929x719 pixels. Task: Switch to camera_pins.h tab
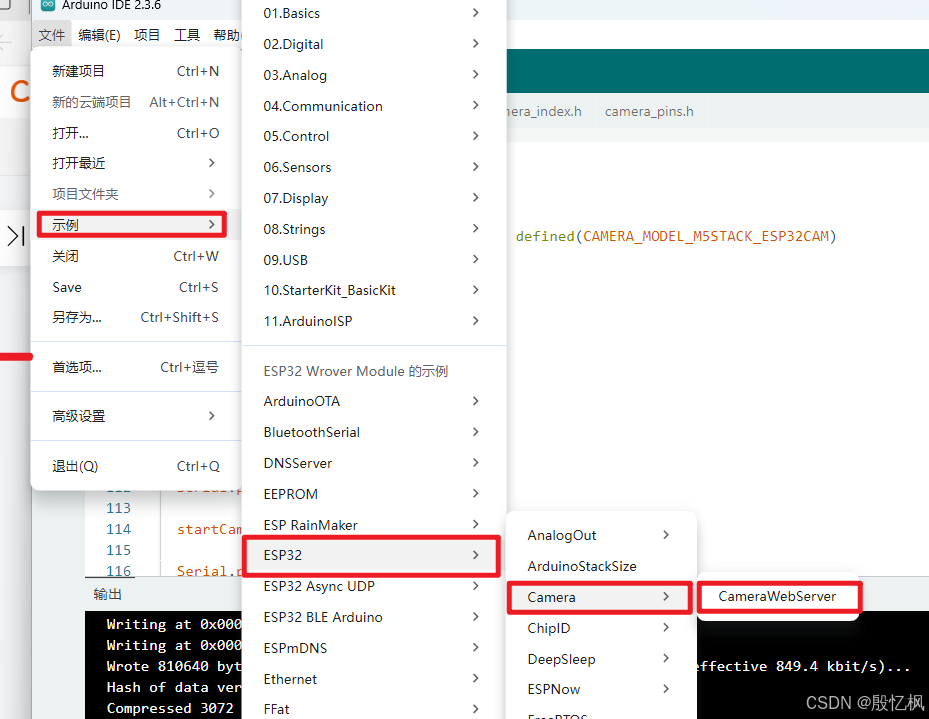[x=649, y=111]
